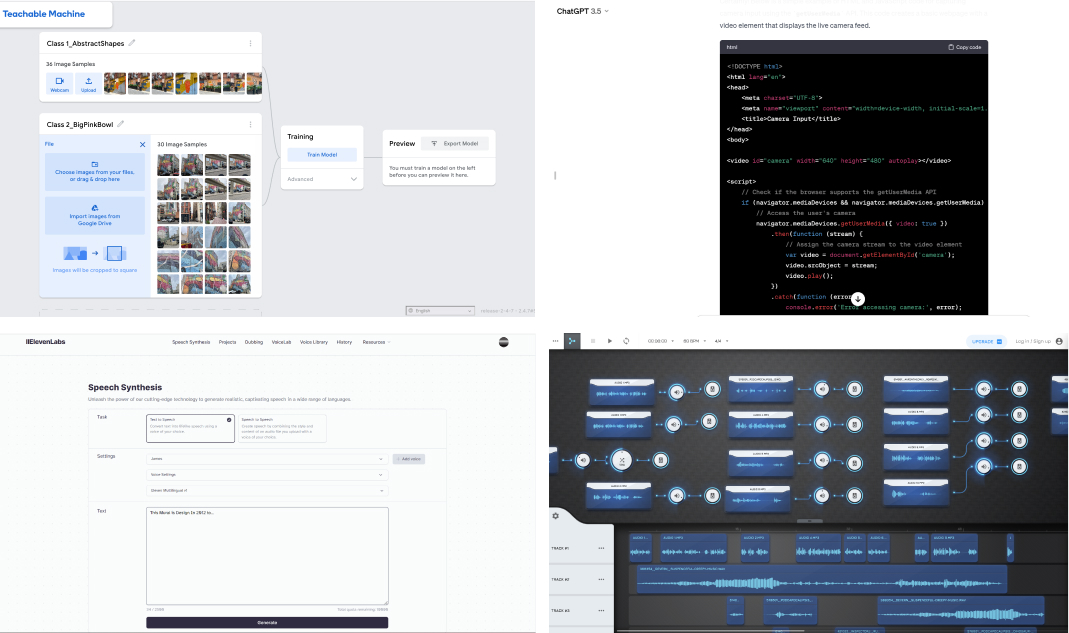Viewport: 1069px width, 633px height.
Task: Click the output node right of the shuffle node
Action: click(660, 460)
